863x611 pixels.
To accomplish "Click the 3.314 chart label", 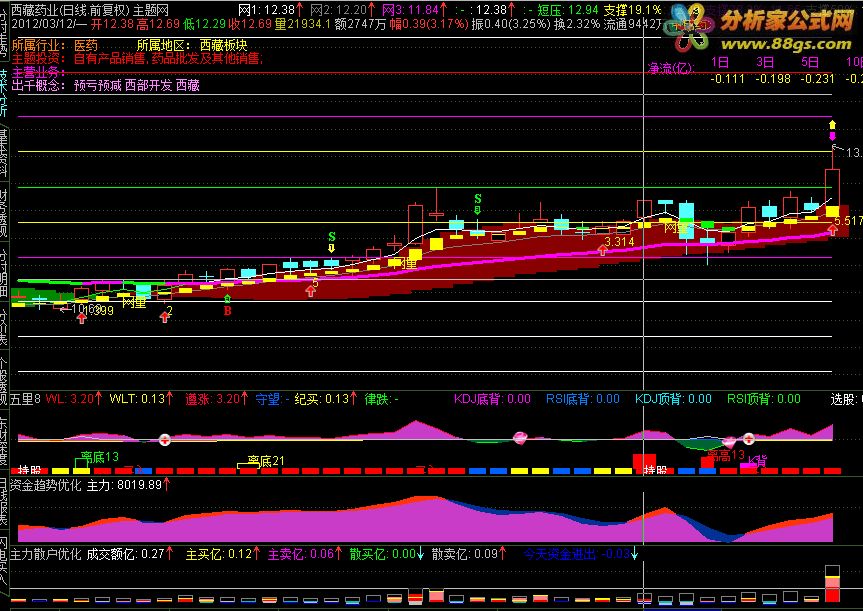I will (x=619, y=242).
